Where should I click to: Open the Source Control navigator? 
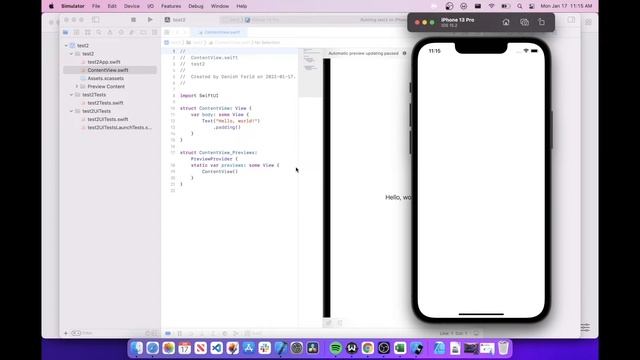click(x=76, y=32)
